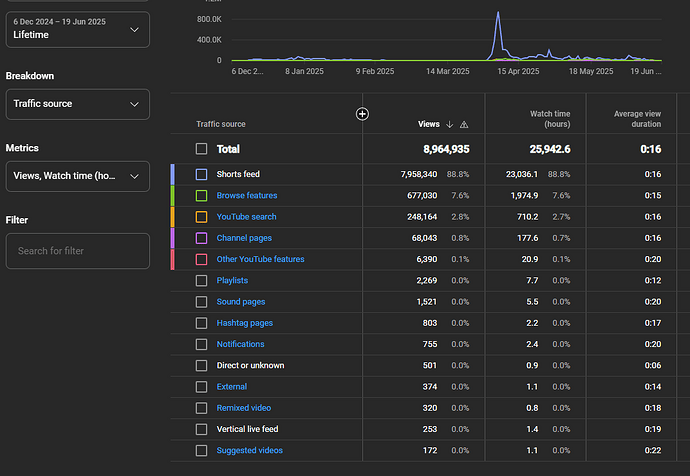This screenshot has height=476, width=690.
Task: Click the Hashtag pages link
Action: (244, 323)
